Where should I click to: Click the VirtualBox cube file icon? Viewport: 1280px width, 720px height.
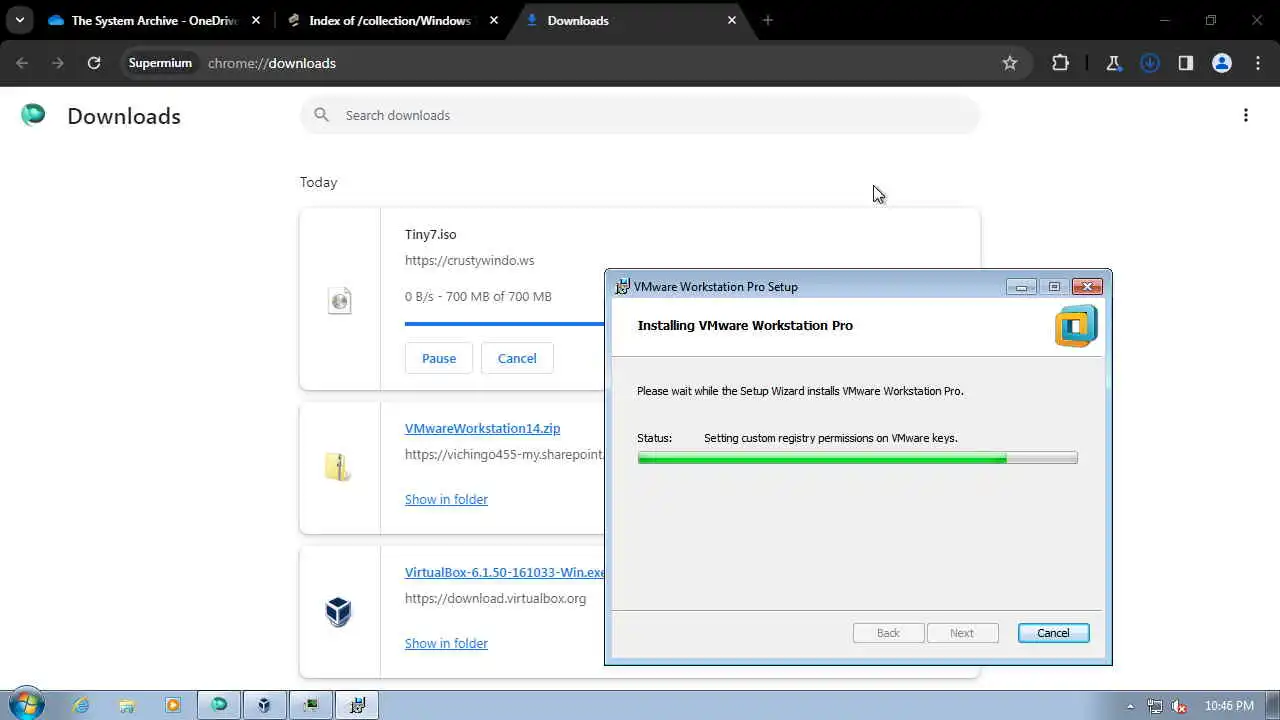tap(339, 611)
